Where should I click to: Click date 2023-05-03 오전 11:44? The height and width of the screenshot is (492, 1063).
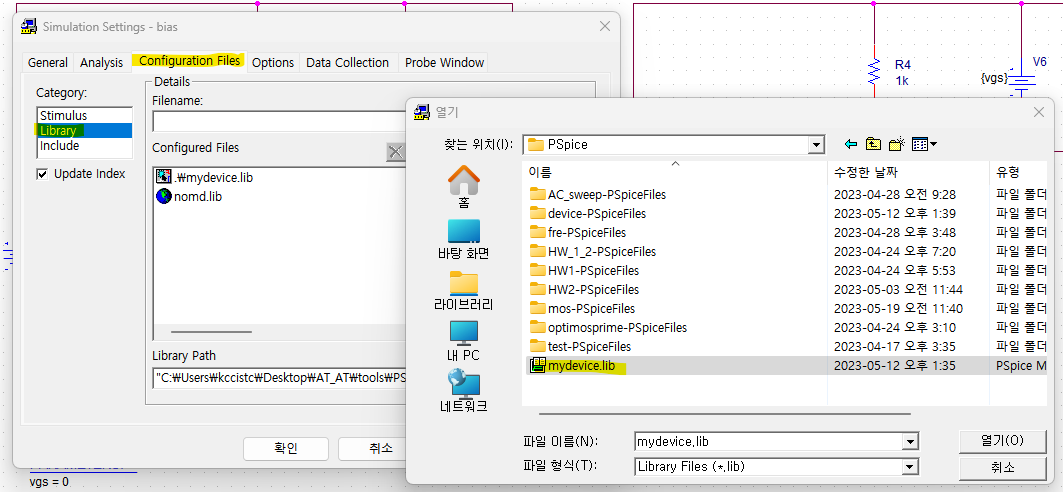898,289
